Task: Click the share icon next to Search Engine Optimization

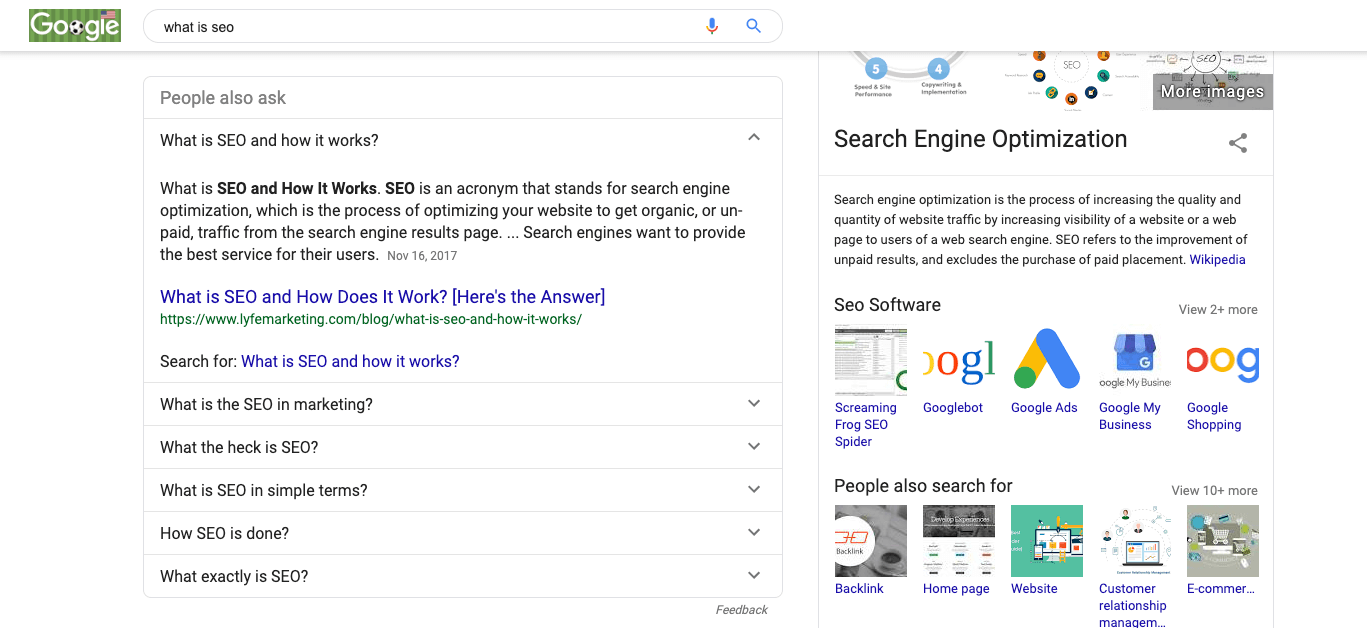Action: tap(1238, 143)
